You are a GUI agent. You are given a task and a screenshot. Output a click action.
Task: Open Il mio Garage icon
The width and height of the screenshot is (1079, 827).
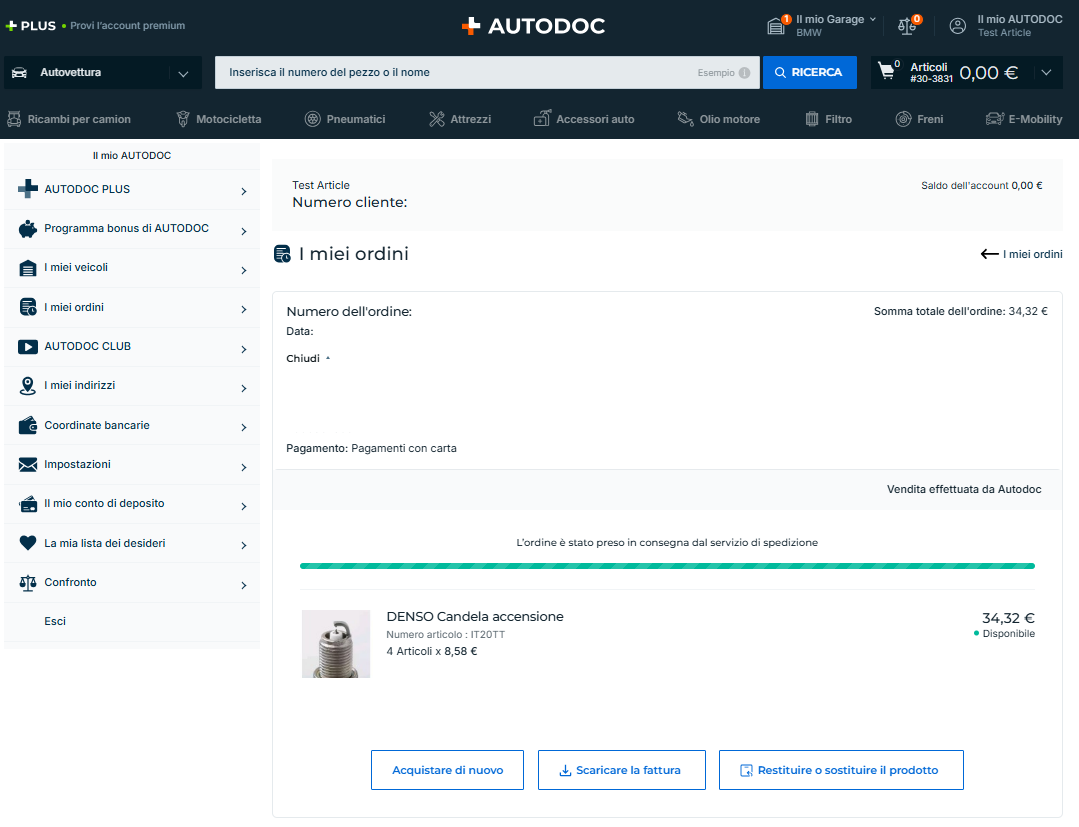click(x=776, y=26)
